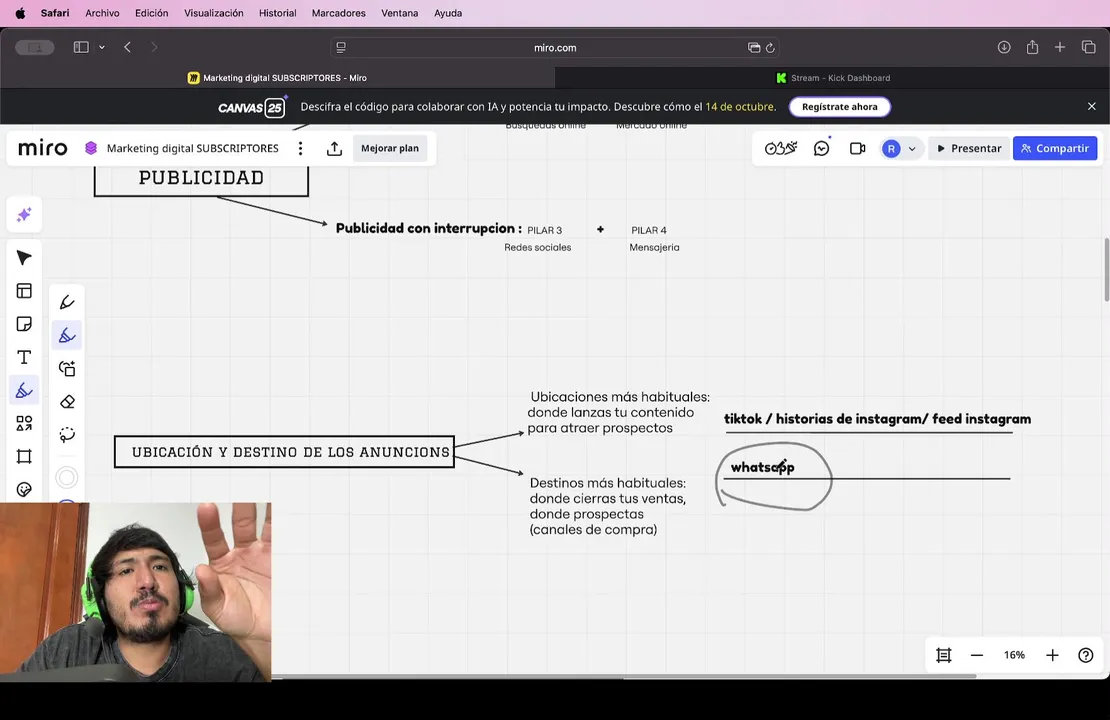
Task: Click the 14 de octubre link
Action: pyautogui.click(x=740, y=107)
